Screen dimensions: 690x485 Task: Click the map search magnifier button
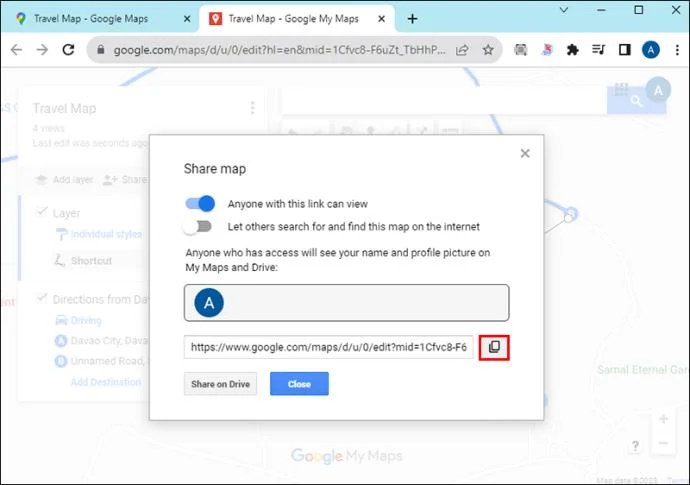(x=636, y=101)
